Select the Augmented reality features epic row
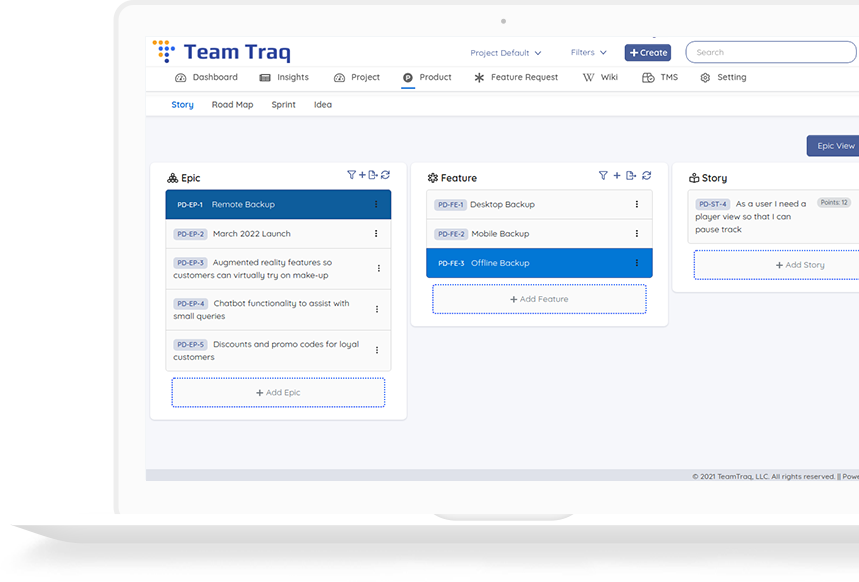Viewport: 859px width, 582px height. [x=278, y=269]
